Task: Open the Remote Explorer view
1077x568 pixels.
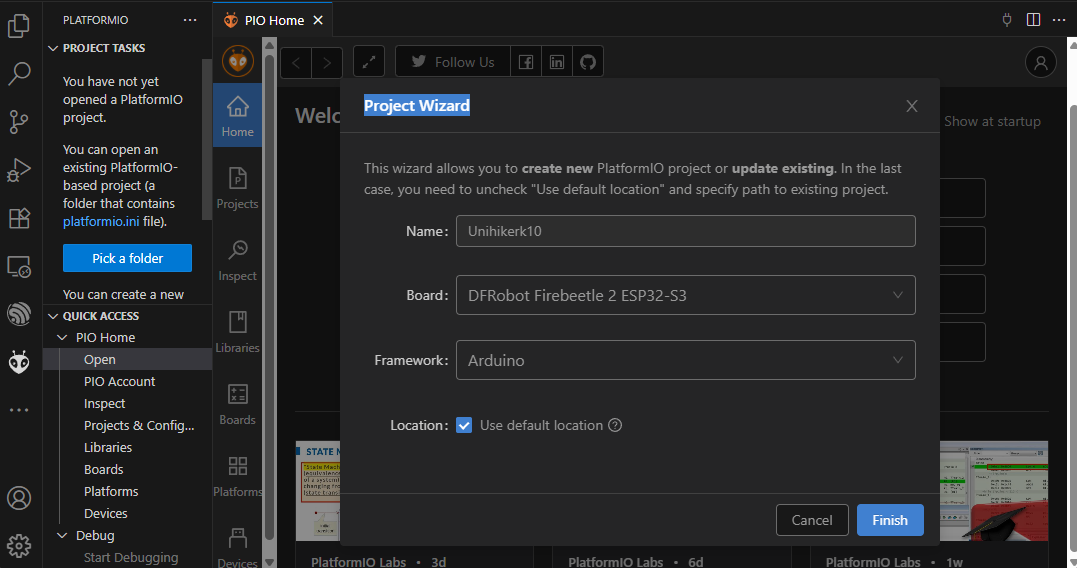Action: pyautogui.click(x=19, y=266)
